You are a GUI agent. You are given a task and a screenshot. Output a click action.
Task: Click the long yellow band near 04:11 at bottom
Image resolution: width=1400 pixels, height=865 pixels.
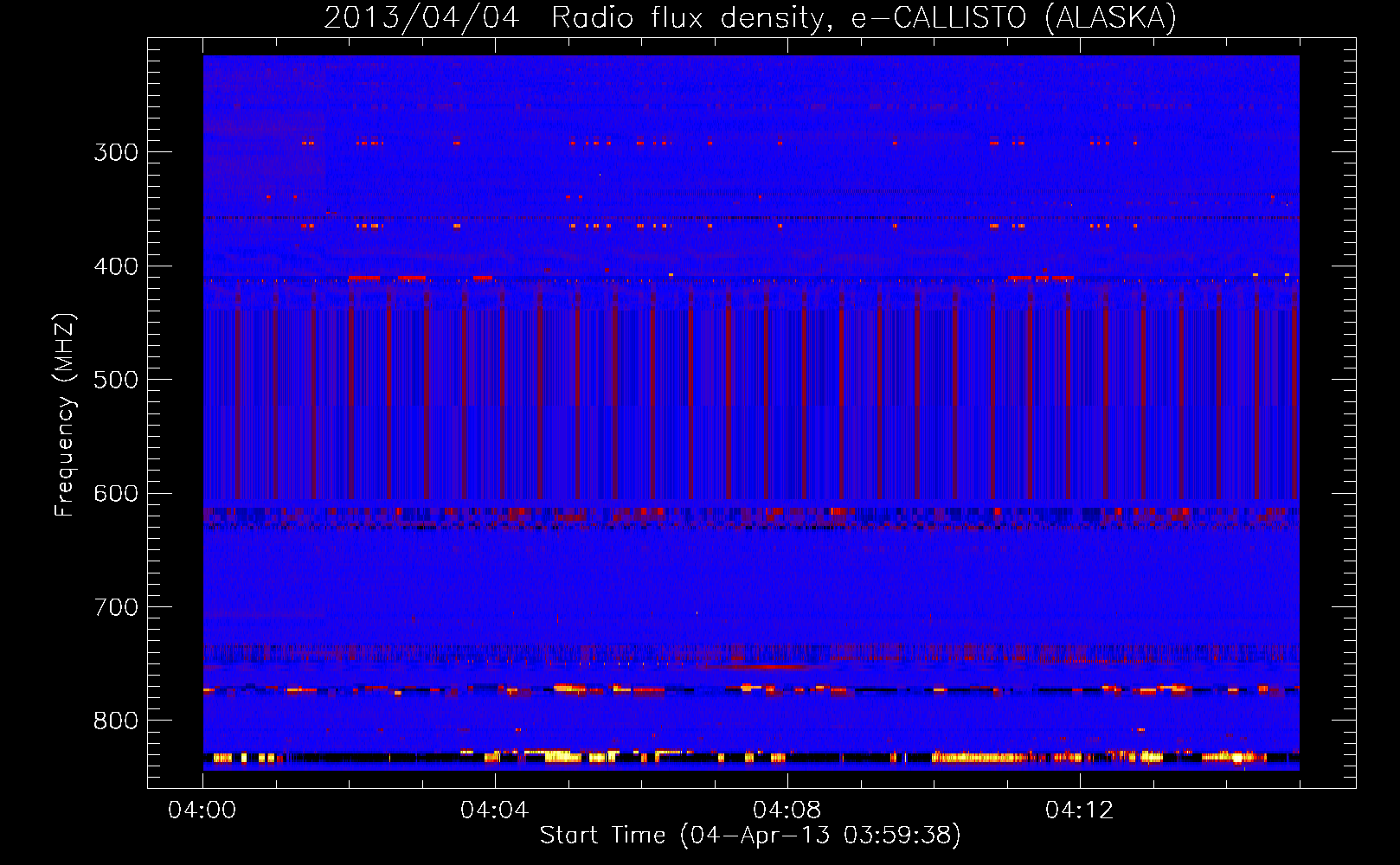[x=979, y=758]
